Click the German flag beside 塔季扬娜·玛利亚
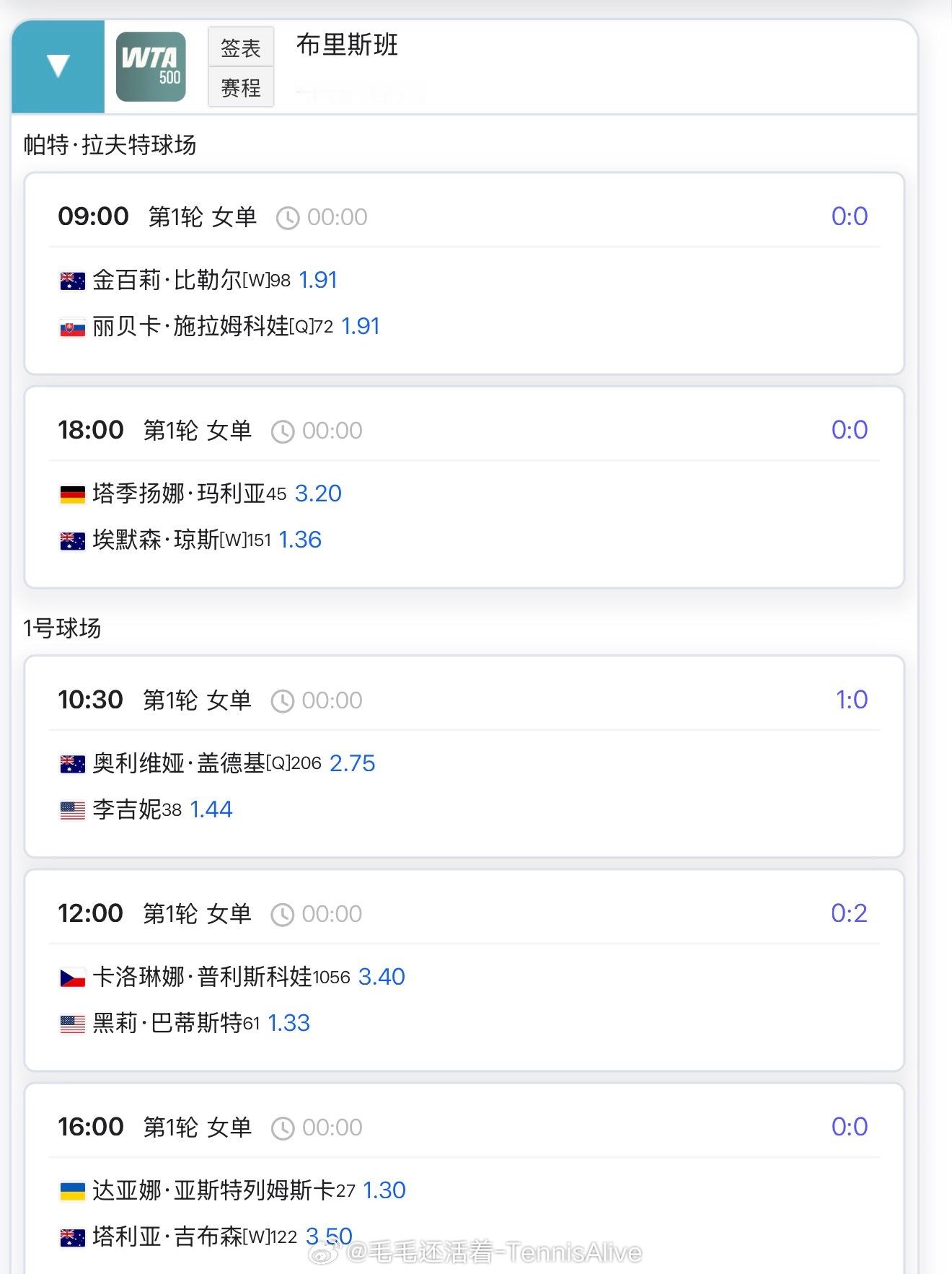The height and width of the screenshot is (1274, 952). [72, 494]
